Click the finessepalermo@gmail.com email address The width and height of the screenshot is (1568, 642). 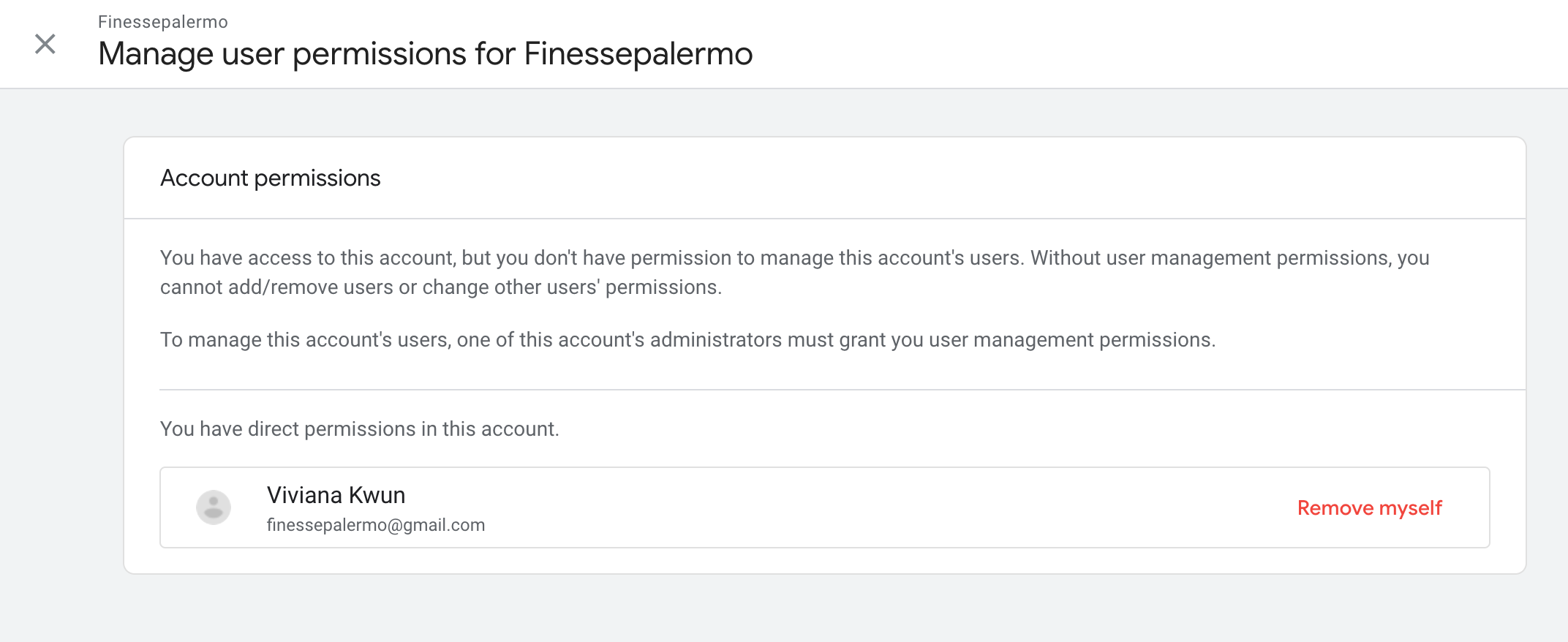376,525
